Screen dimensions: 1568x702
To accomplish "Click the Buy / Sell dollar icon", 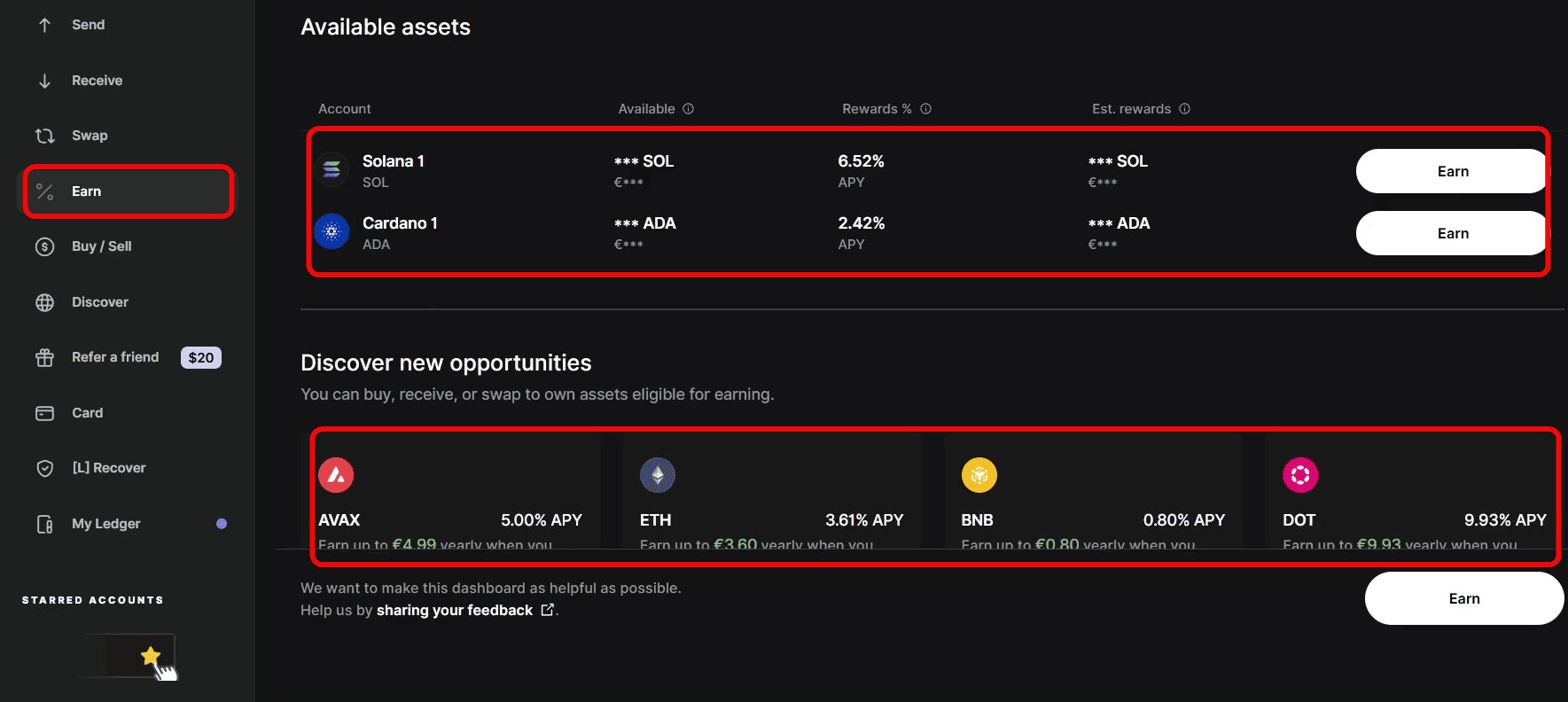I will point(44,246).
